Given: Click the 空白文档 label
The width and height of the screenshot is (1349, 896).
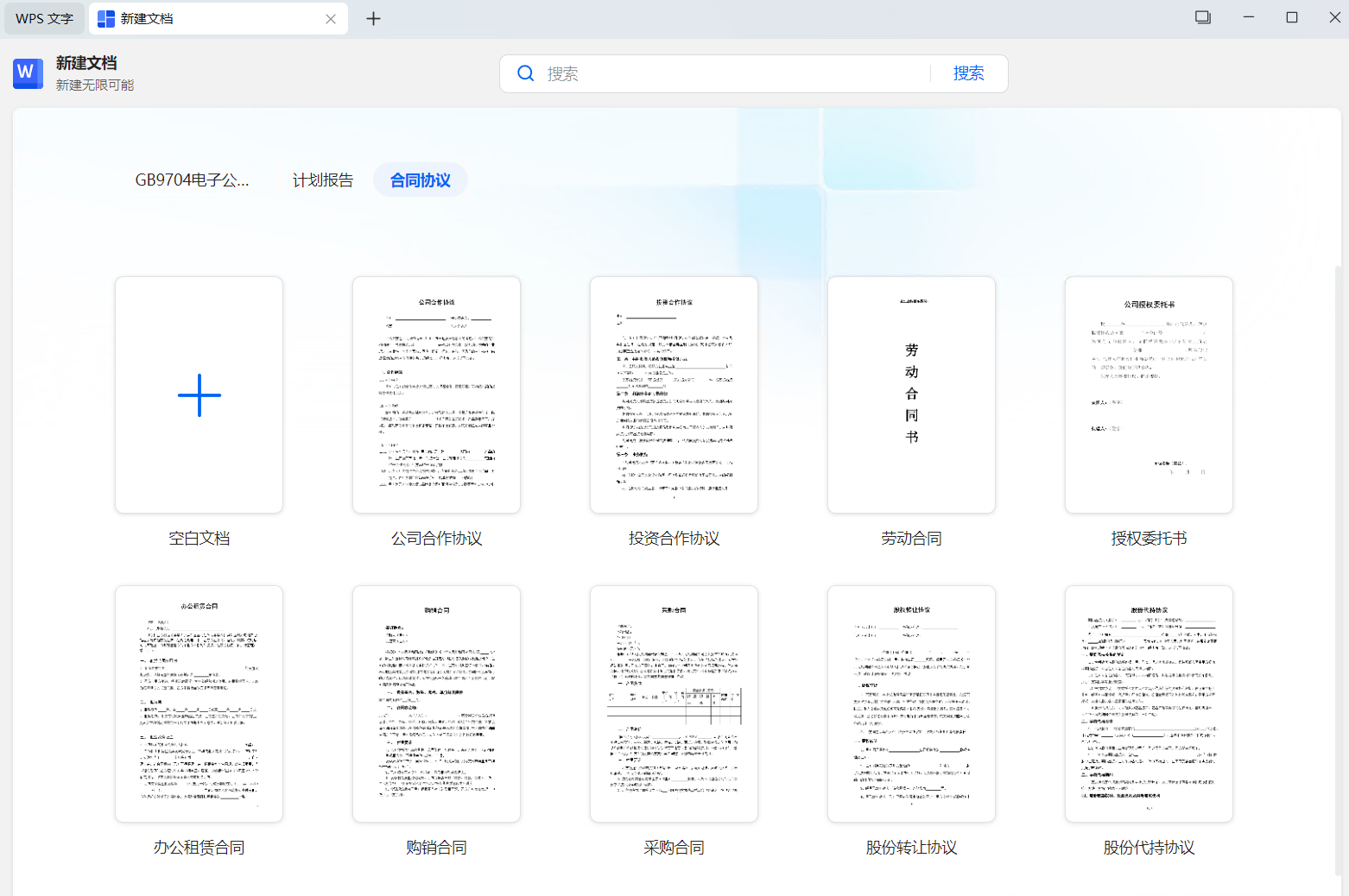Looking at the screenshot, I should (x=199, y=539).
